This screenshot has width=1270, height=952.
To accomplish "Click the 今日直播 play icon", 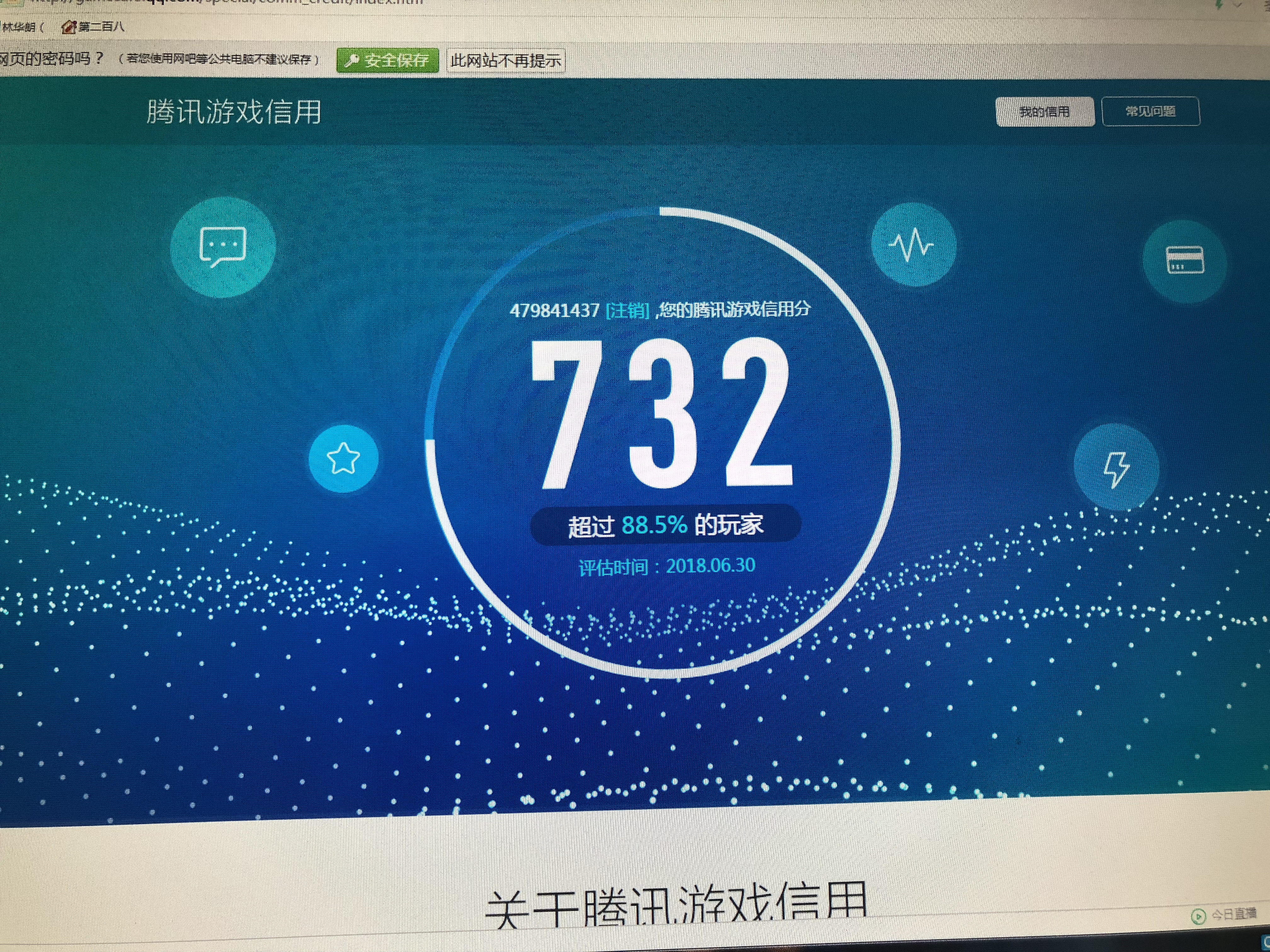I will [1198, 916].
